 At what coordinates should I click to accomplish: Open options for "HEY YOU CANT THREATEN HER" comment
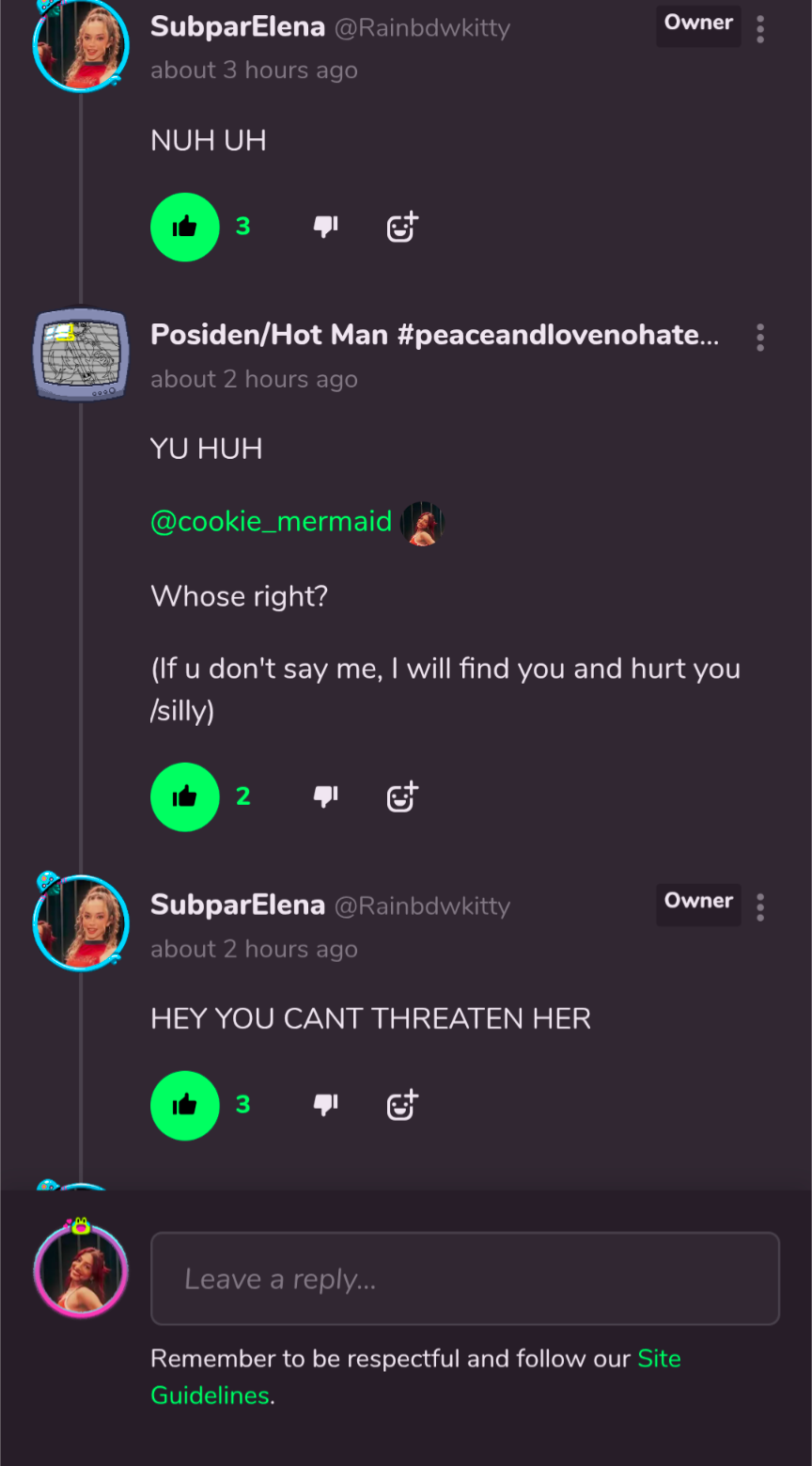(x=760, y=907)
